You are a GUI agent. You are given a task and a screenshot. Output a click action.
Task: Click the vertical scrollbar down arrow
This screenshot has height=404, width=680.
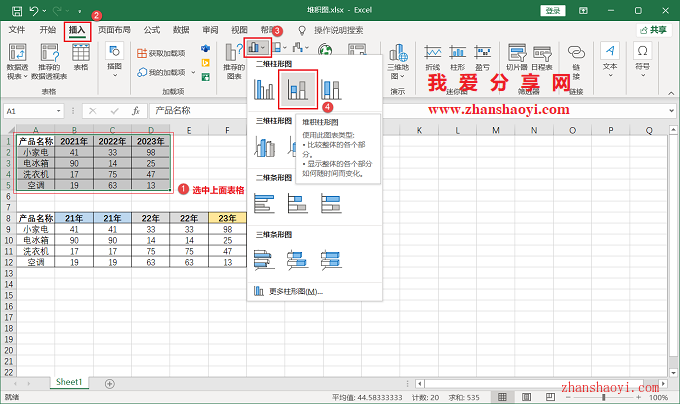(673, 373)
